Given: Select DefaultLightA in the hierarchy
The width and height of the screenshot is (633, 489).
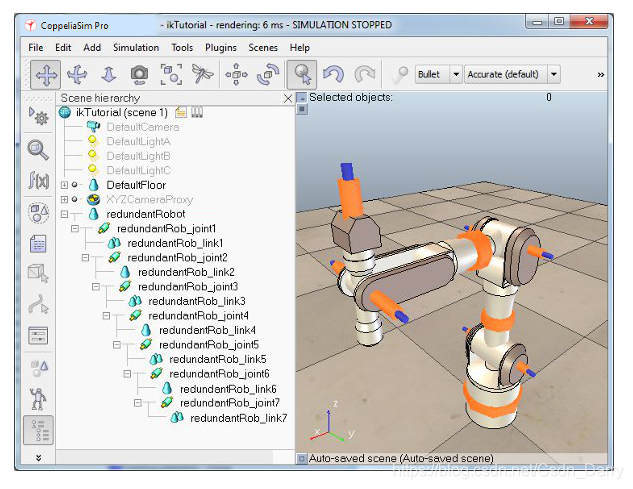Looking at the screenshot, I should [x=138, y=142].
